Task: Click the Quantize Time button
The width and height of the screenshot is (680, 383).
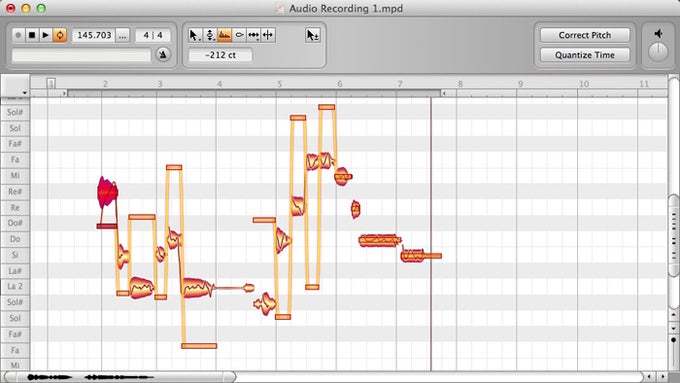Action: [585, 55]
